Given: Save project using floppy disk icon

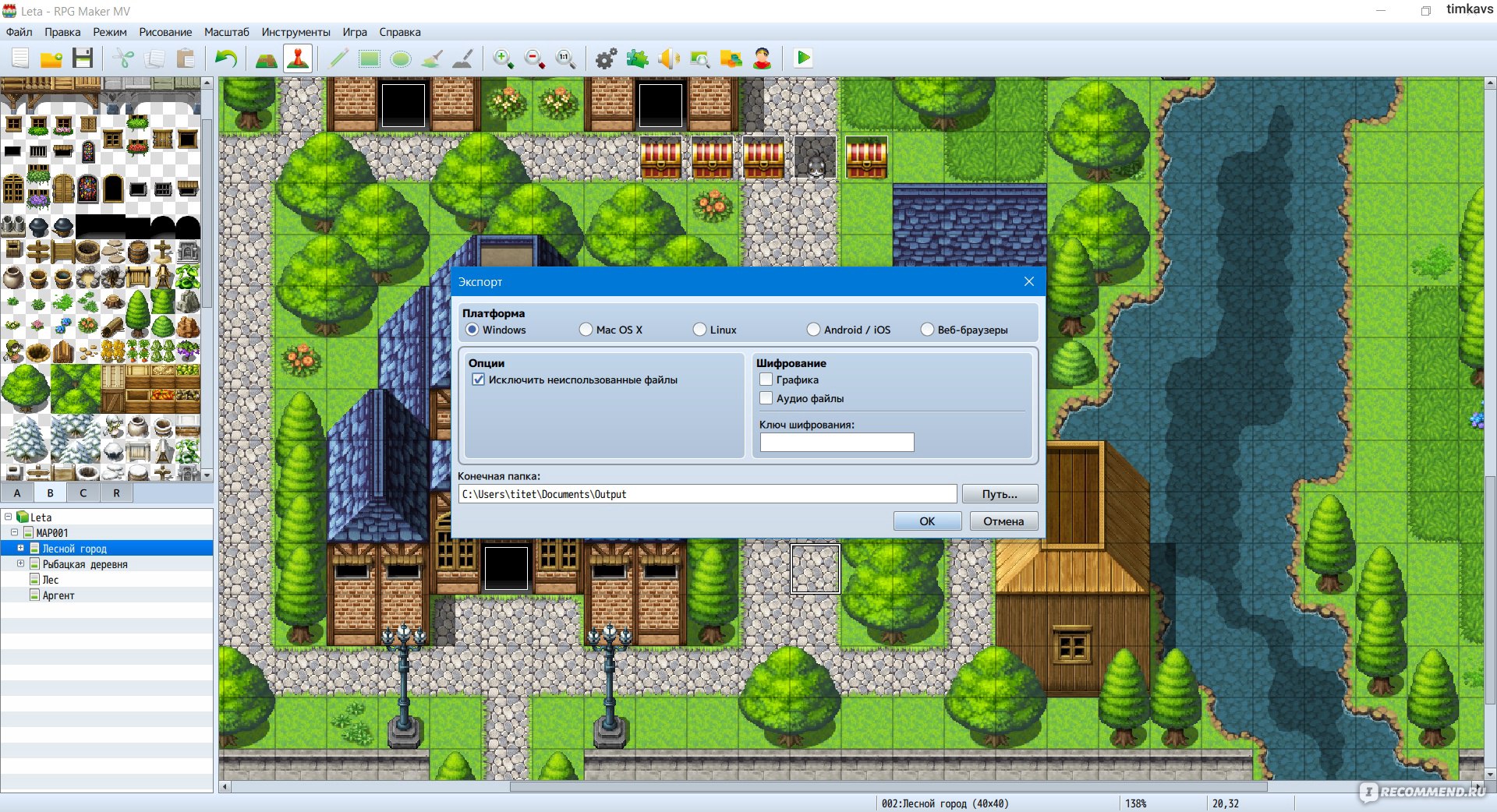Looking at the screenshot, I should 83,58.
